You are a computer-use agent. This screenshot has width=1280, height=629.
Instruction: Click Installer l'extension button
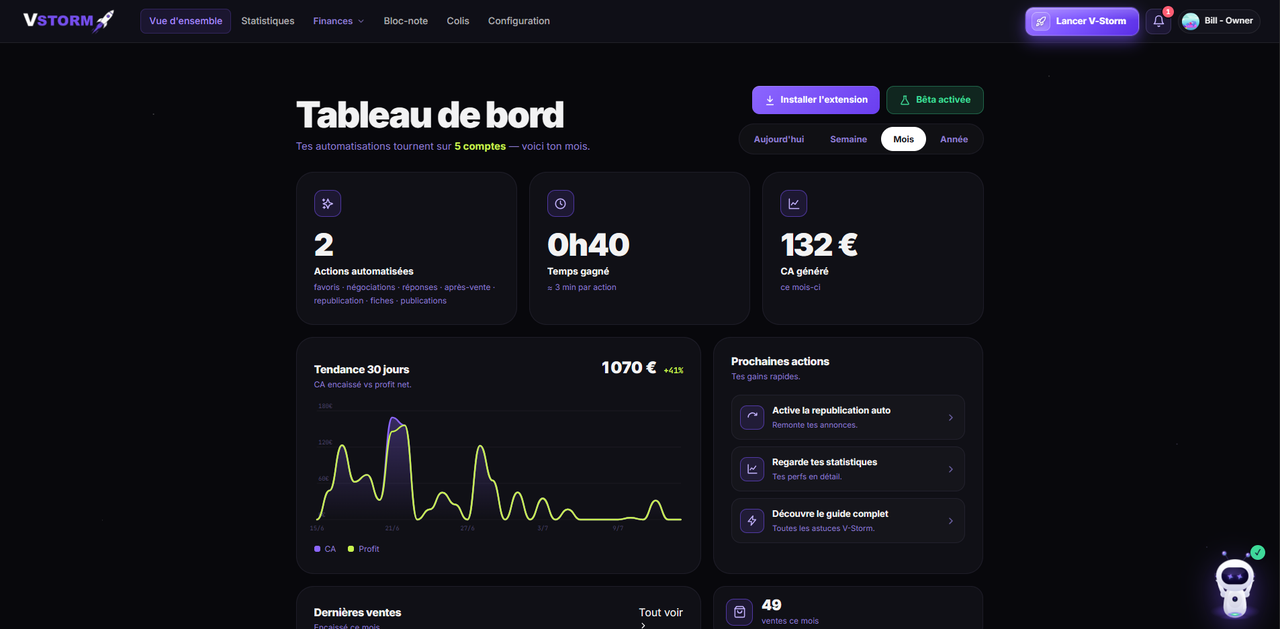(x=816, y=100)
